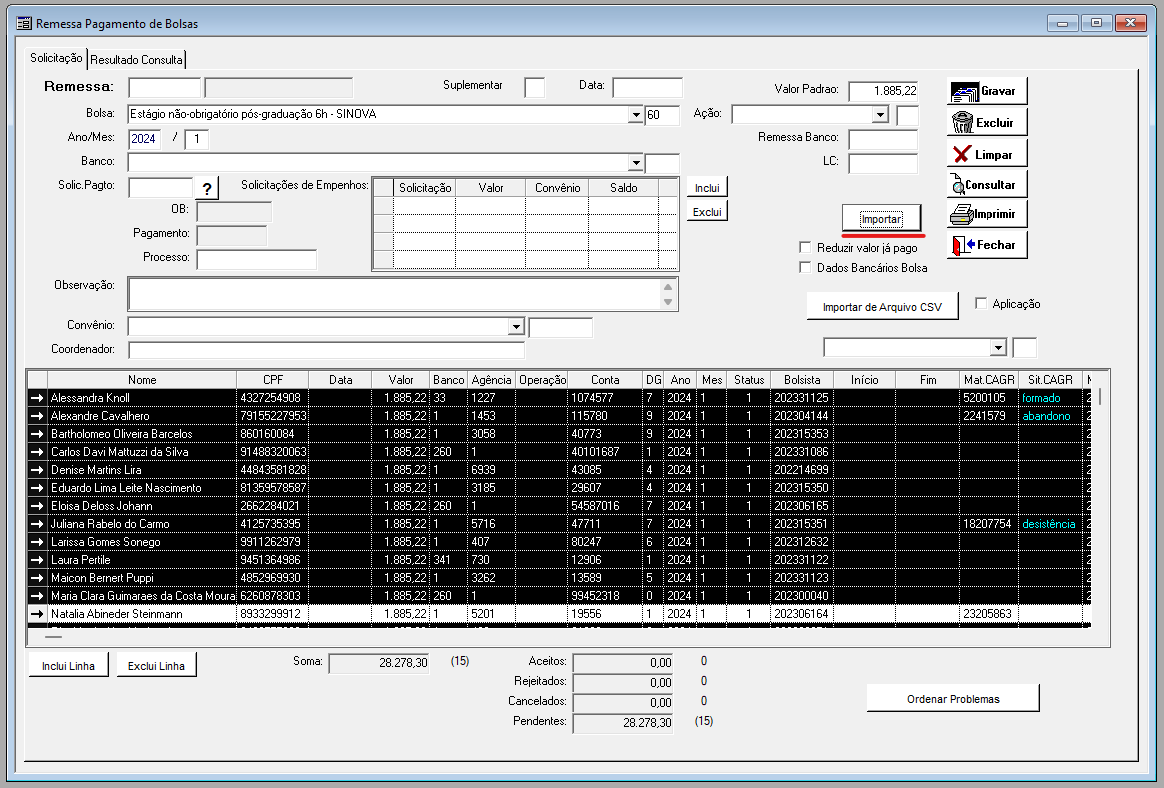Image resolution: width=1164 pixels, height=788 pixels.
Task: Check the Dados Bancários Bolsa option
Action: click(805, 268)
